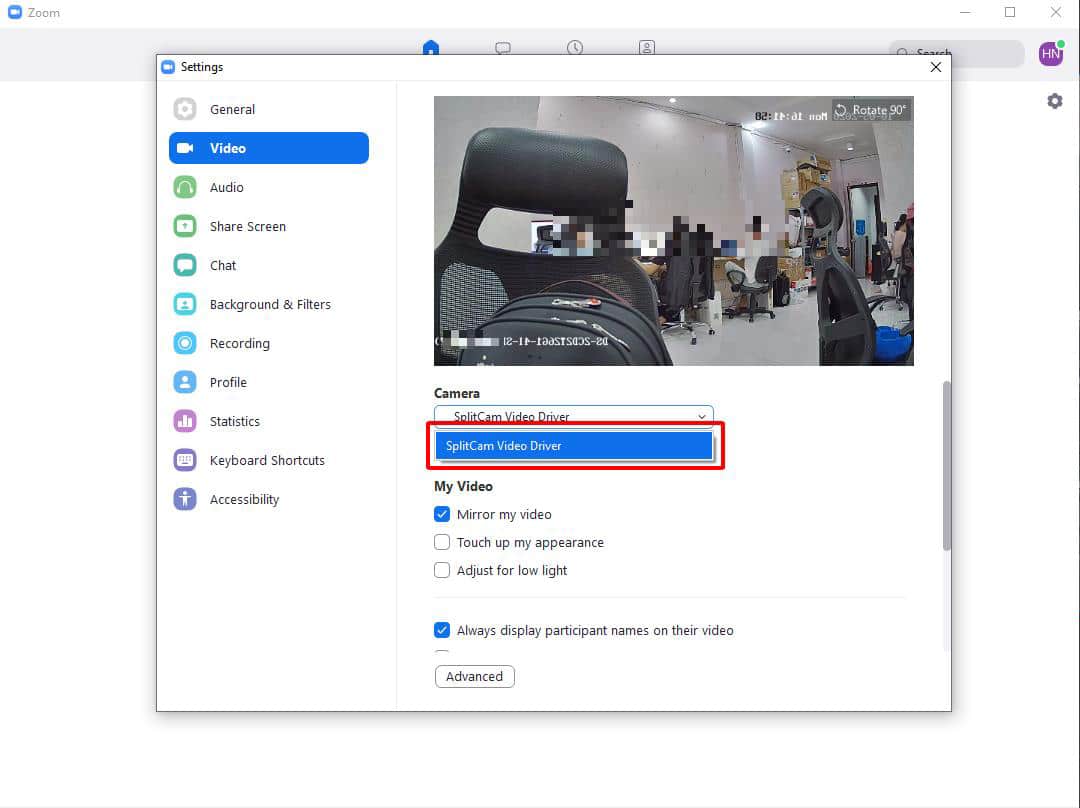This screenshot has height=808, width=1080.
Task: Click the gear icon in Zoom main window
Action: pyautogui.click(x=1055, y=101)
